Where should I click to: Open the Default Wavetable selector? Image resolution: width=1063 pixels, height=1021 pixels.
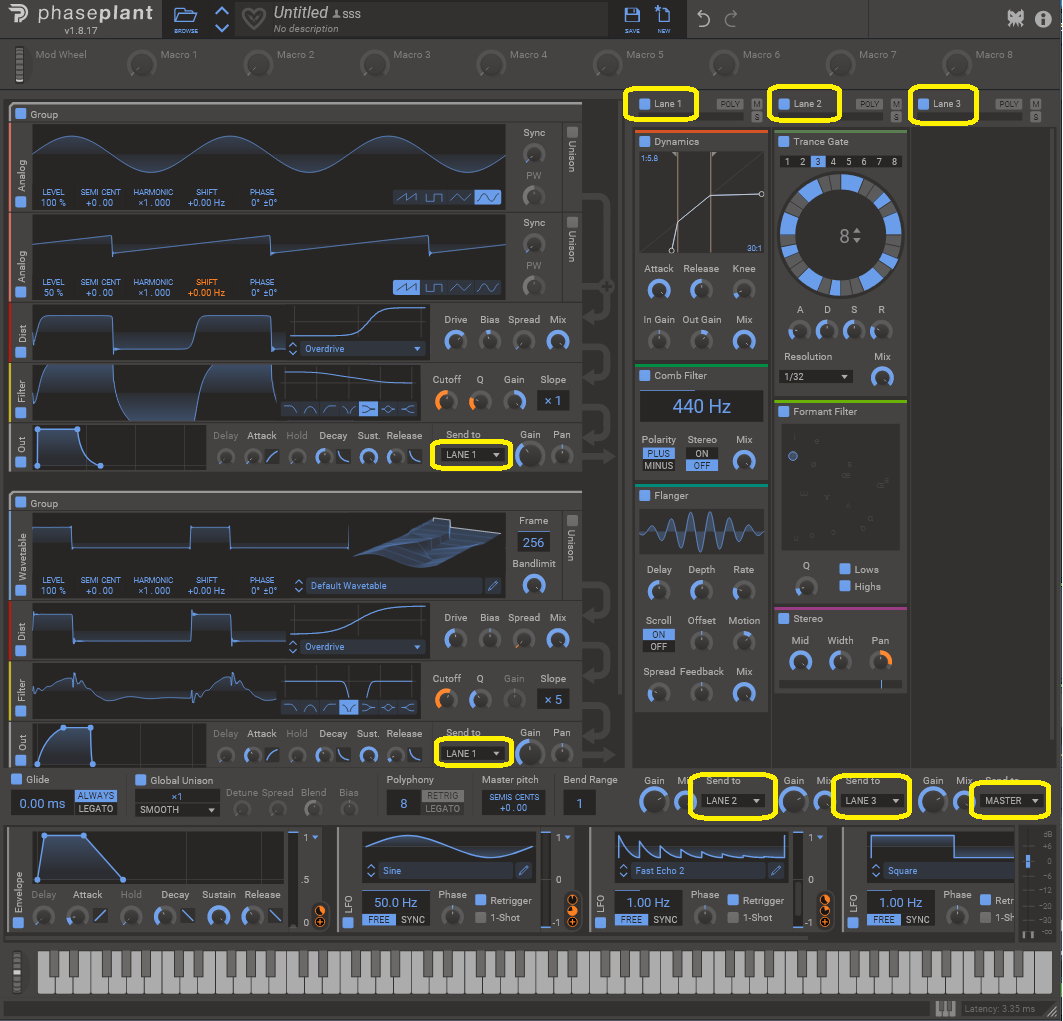click(395, 586)
